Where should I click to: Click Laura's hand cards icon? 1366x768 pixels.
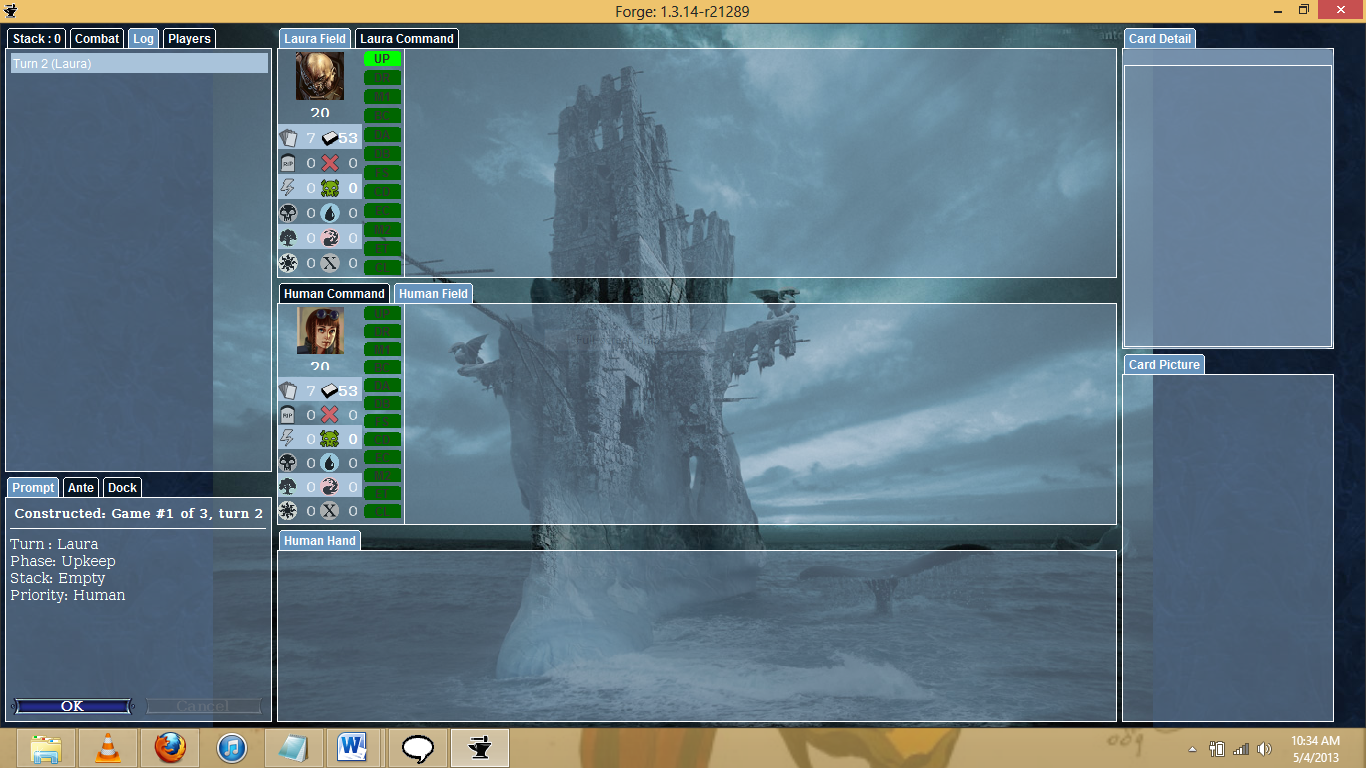(x=288, y=138)
